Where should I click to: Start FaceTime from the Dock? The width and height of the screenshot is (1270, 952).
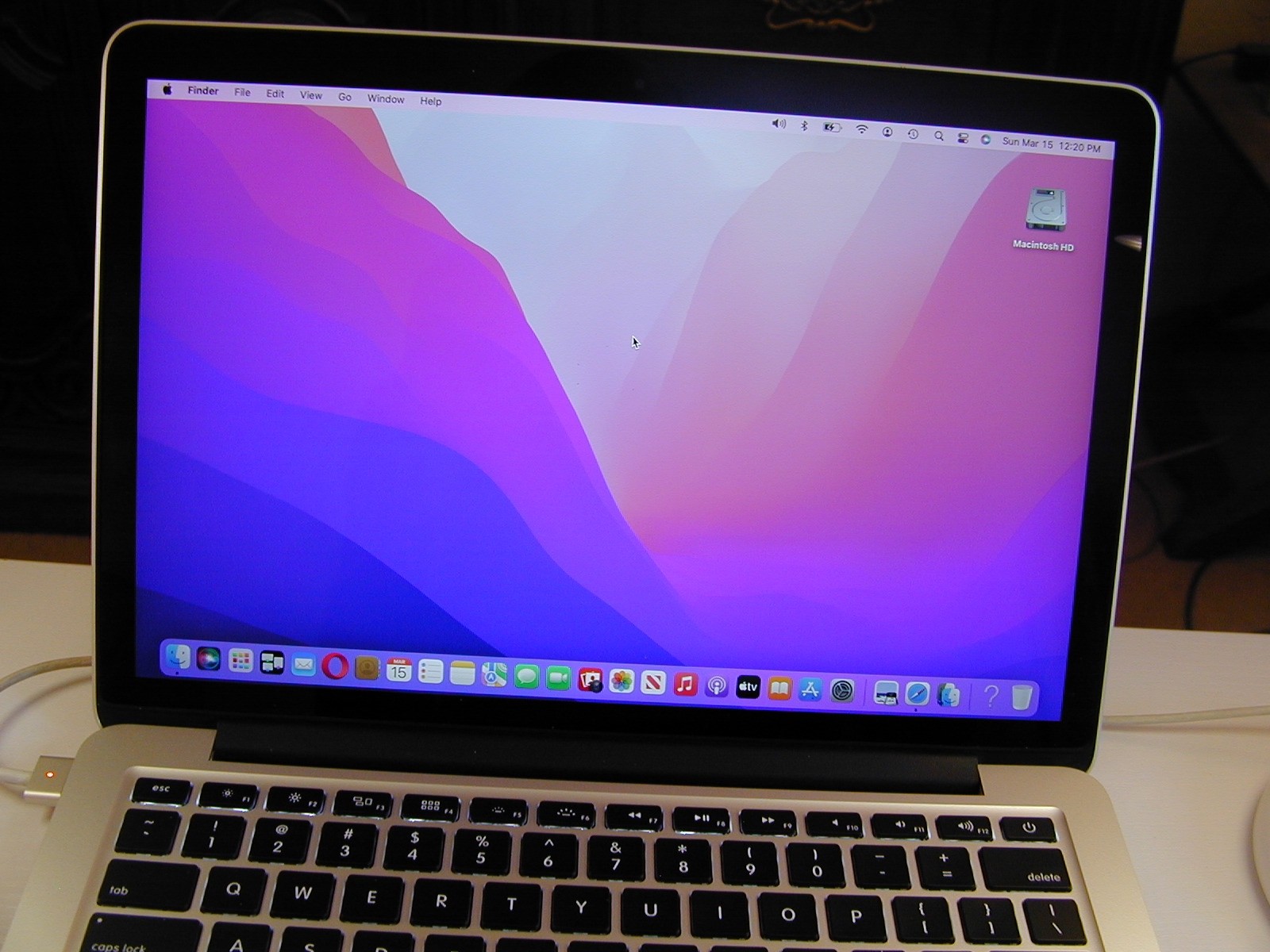coord(558,678)
